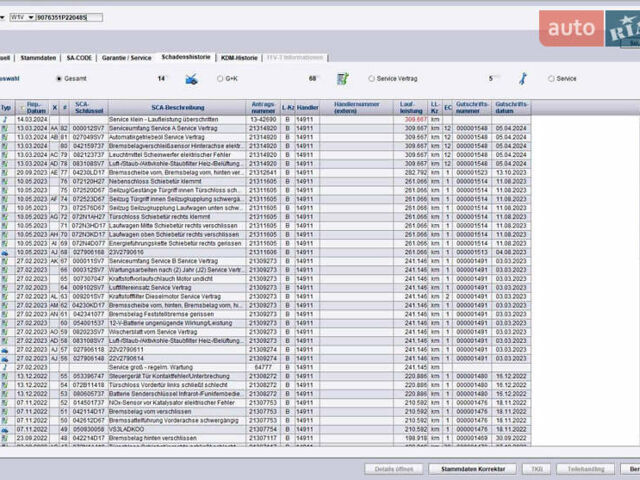Image resolution: width=640 pixels, height=480 pixels.
Task: Sort by the Laufleistung column header
Action: click(x=411, y=106)
